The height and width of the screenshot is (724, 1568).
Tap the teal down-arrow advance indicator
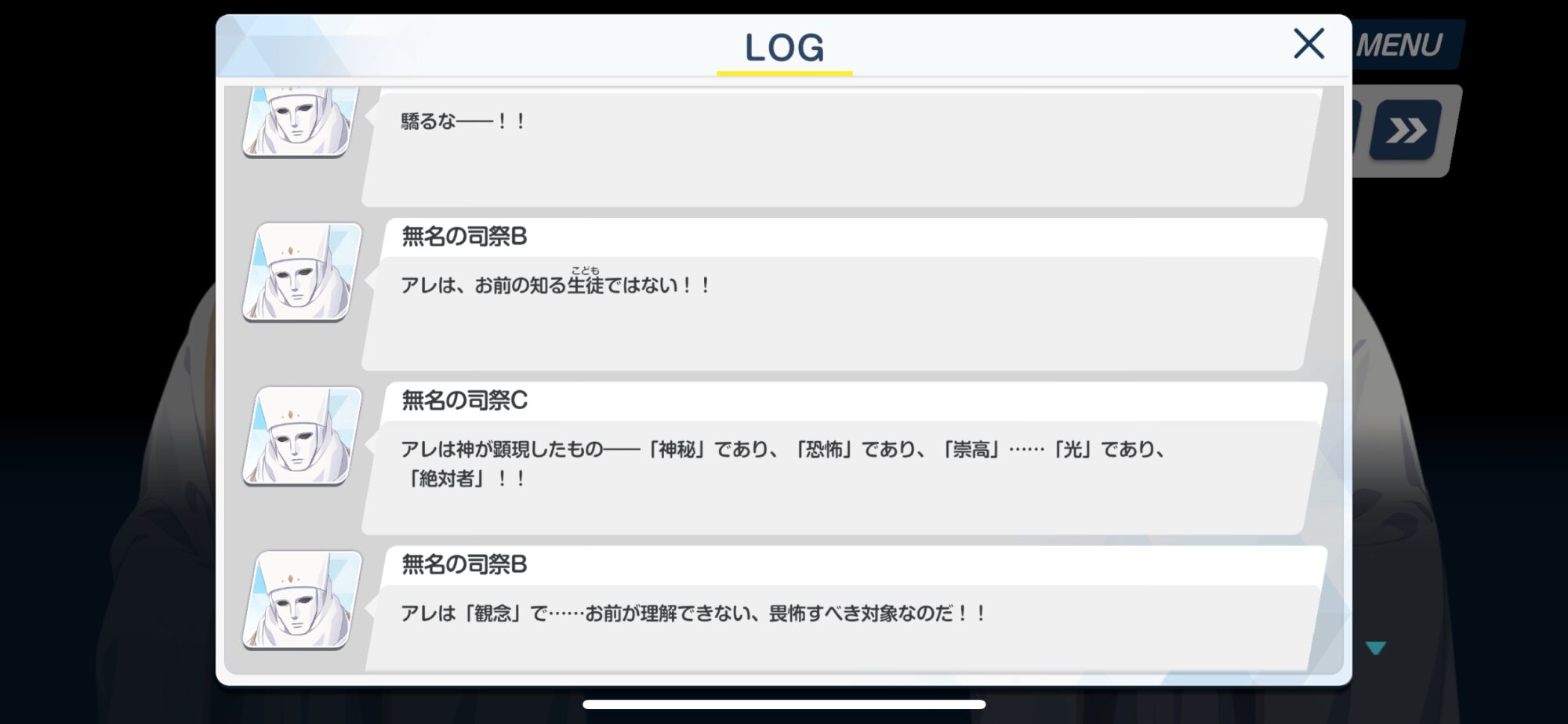pos(1375,648)
